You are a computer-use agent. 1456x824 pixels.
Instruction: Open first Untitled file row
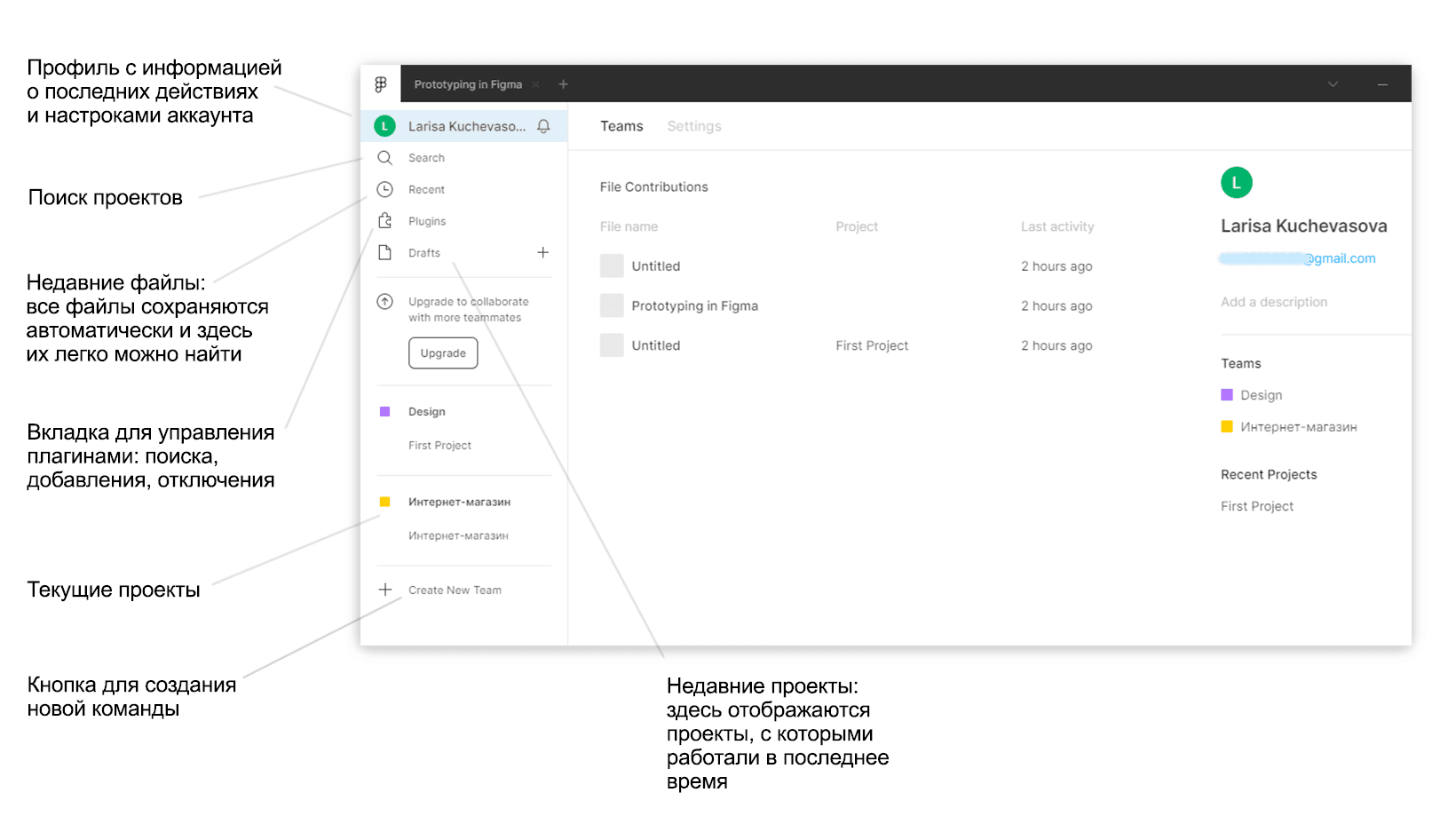[846, 266]
